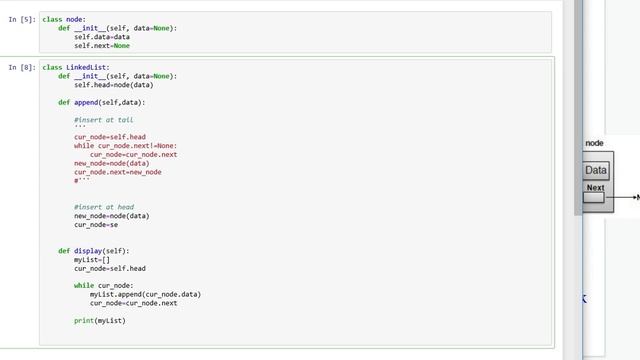
Task: Click the 'new_node=node(data)' line under tail comment
Action: tap(112, 163)
